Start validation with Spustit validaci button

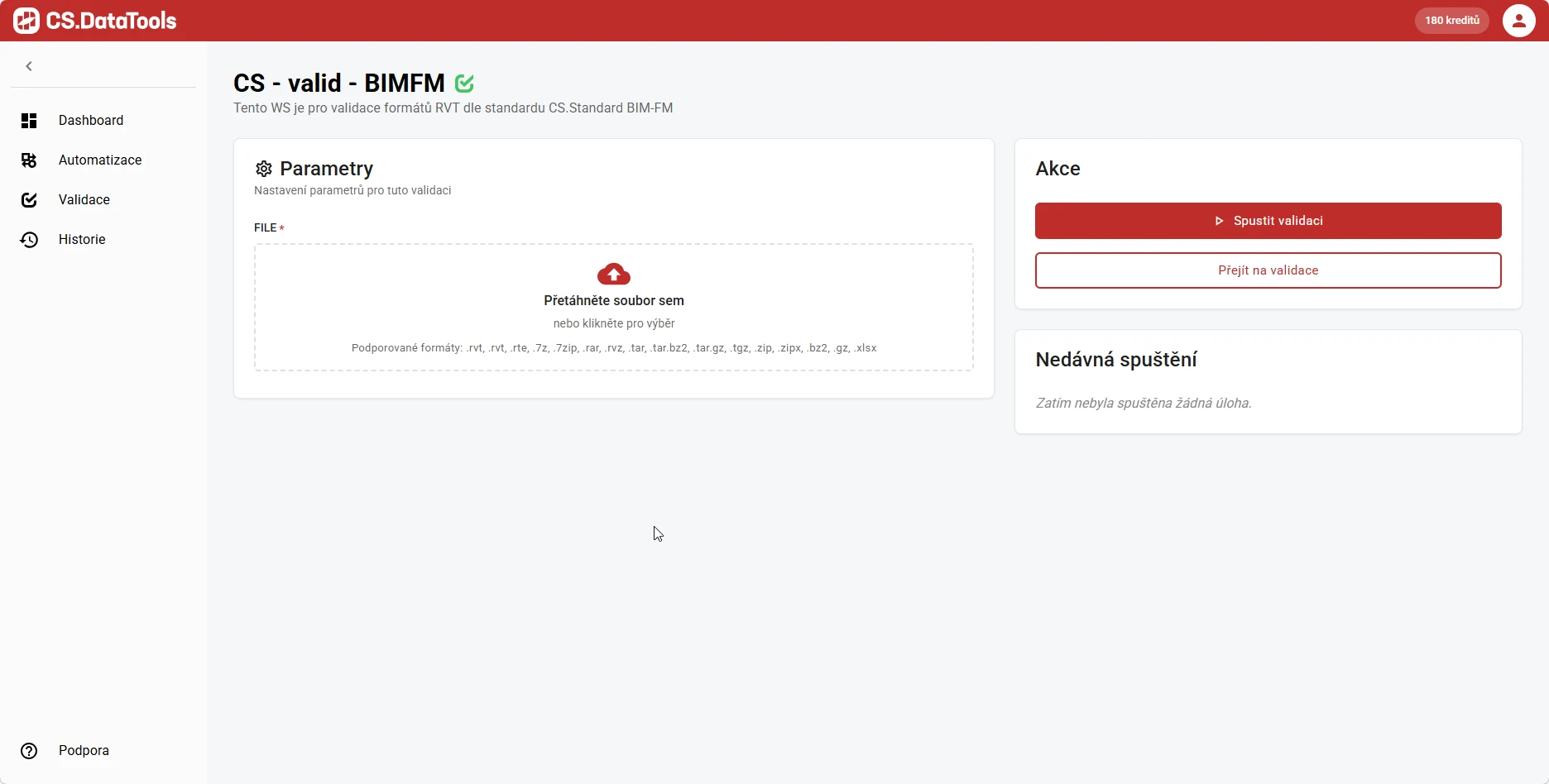(1268, 221)
